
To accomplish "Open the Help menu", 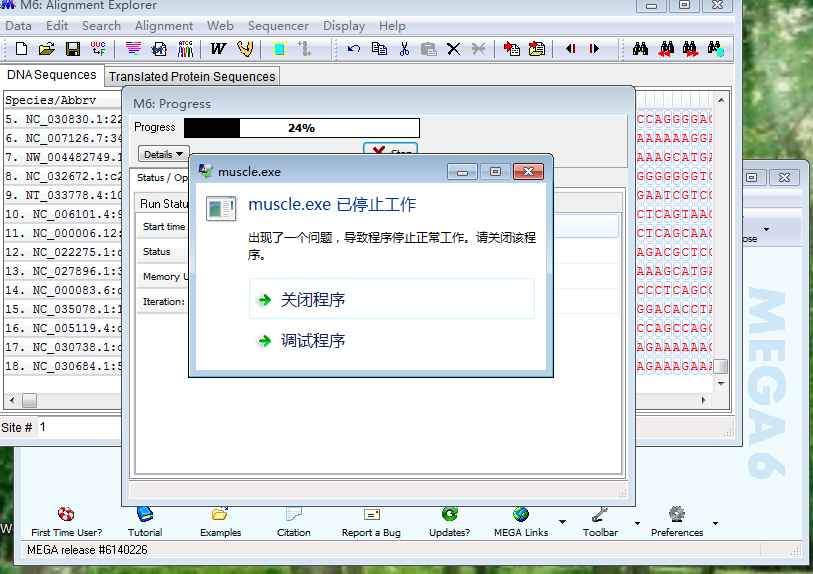I will (x=392, y=26).
